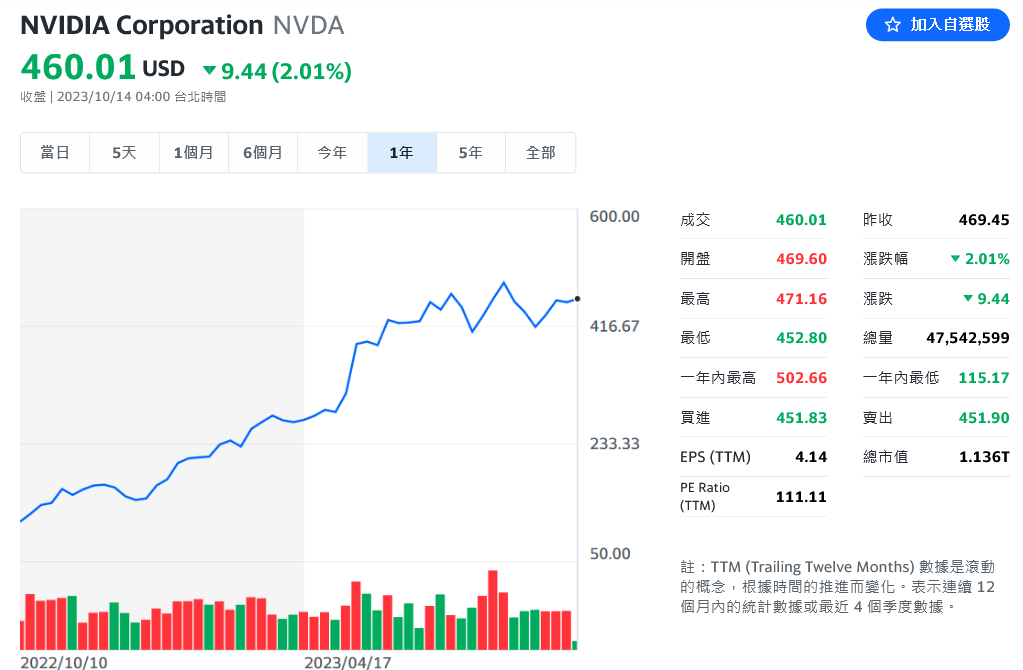1023x670 pixels.
Task: Click the NVDA ticker symbol
Action: [x=308, y=25]
